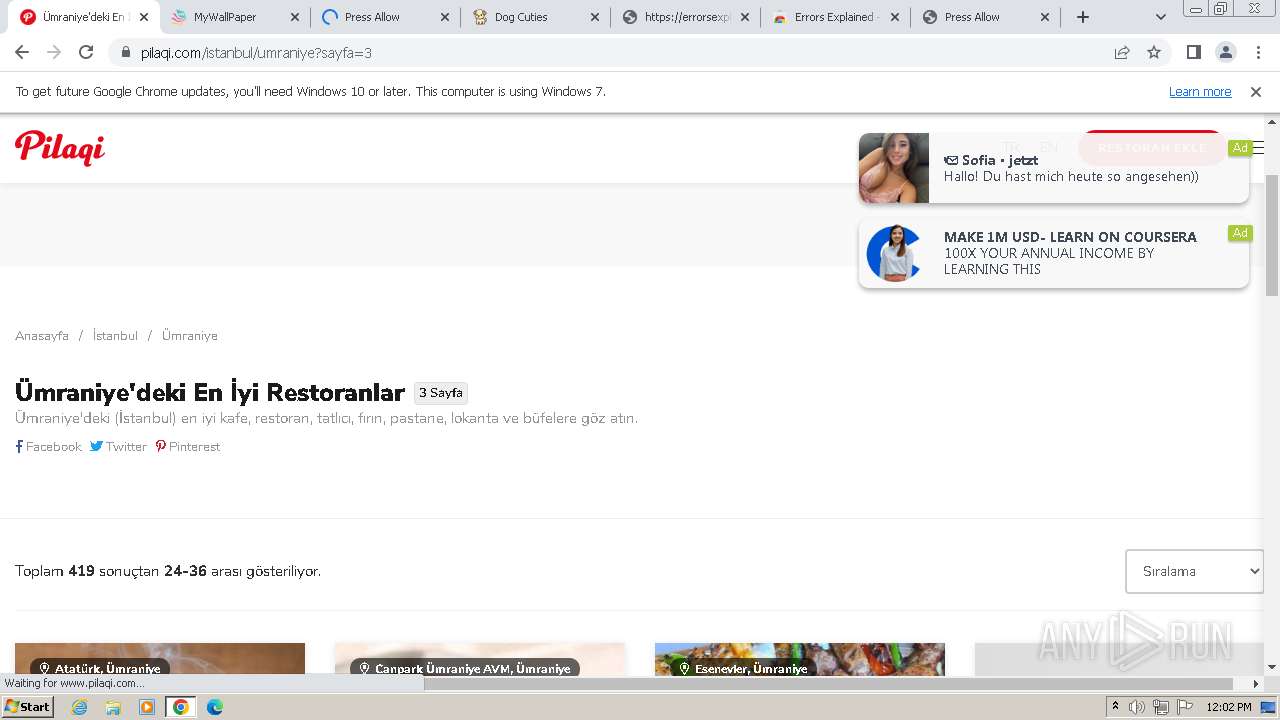Click the volume speaker tray icon
The height and width of the screenshot is (720, 1280).
point(1137,707)
